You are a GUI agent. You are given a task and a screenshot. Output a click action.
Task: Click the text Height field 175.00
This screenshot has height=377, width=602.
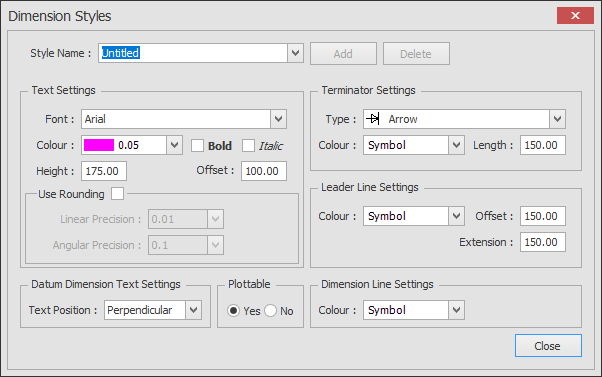[104, 171]
